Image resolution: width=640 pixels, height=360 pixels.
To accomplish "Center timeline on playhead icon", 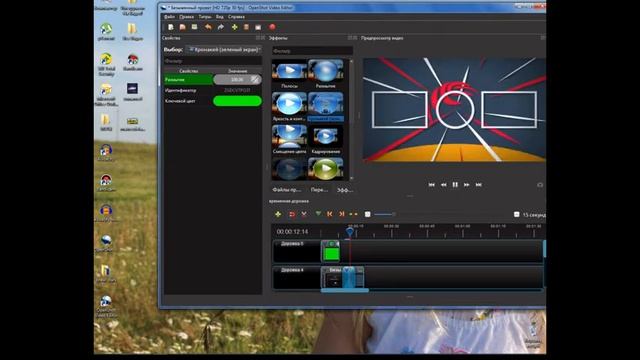I will point(353,214).
